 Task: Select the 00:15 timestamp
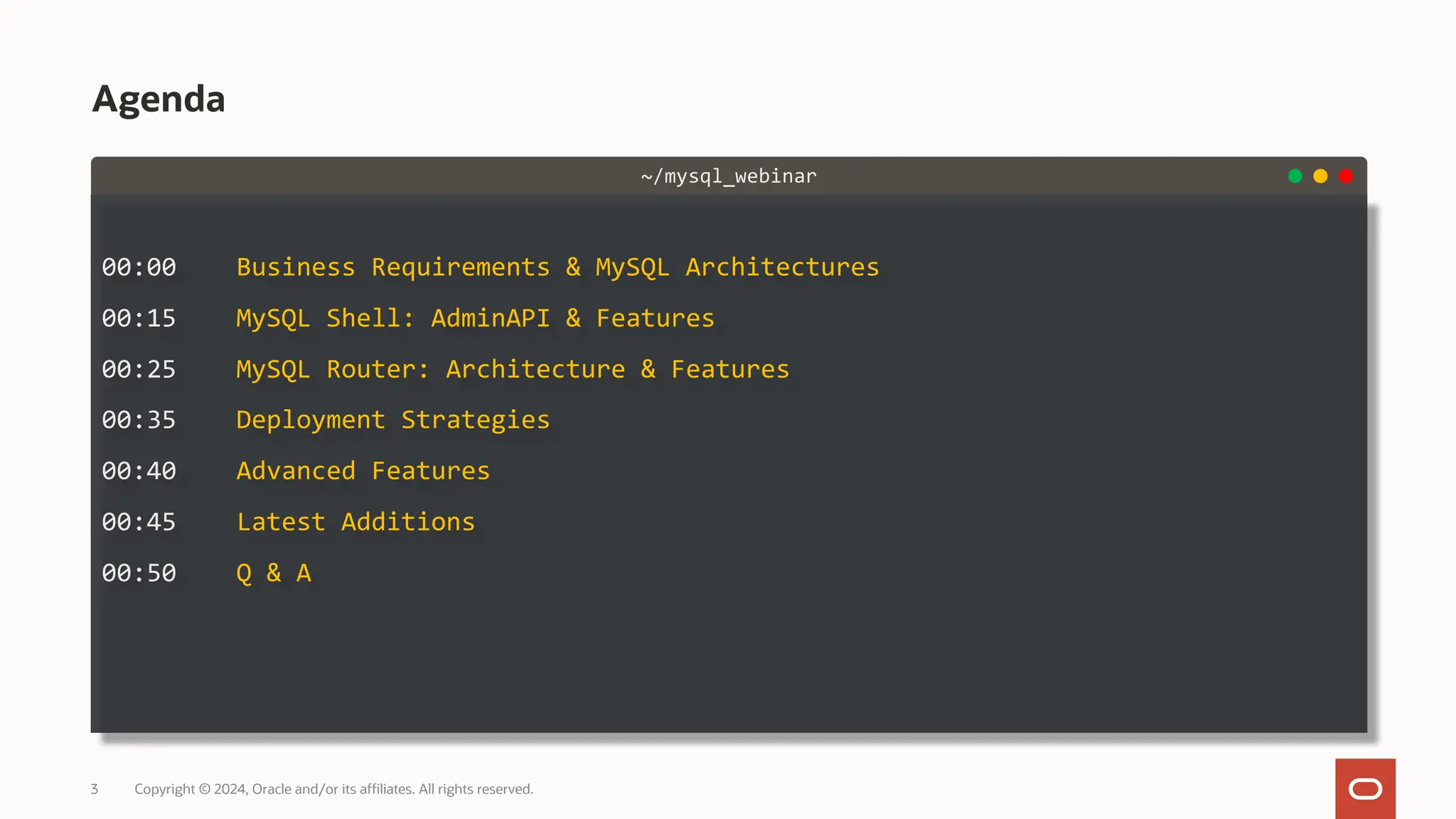(139, 318)
